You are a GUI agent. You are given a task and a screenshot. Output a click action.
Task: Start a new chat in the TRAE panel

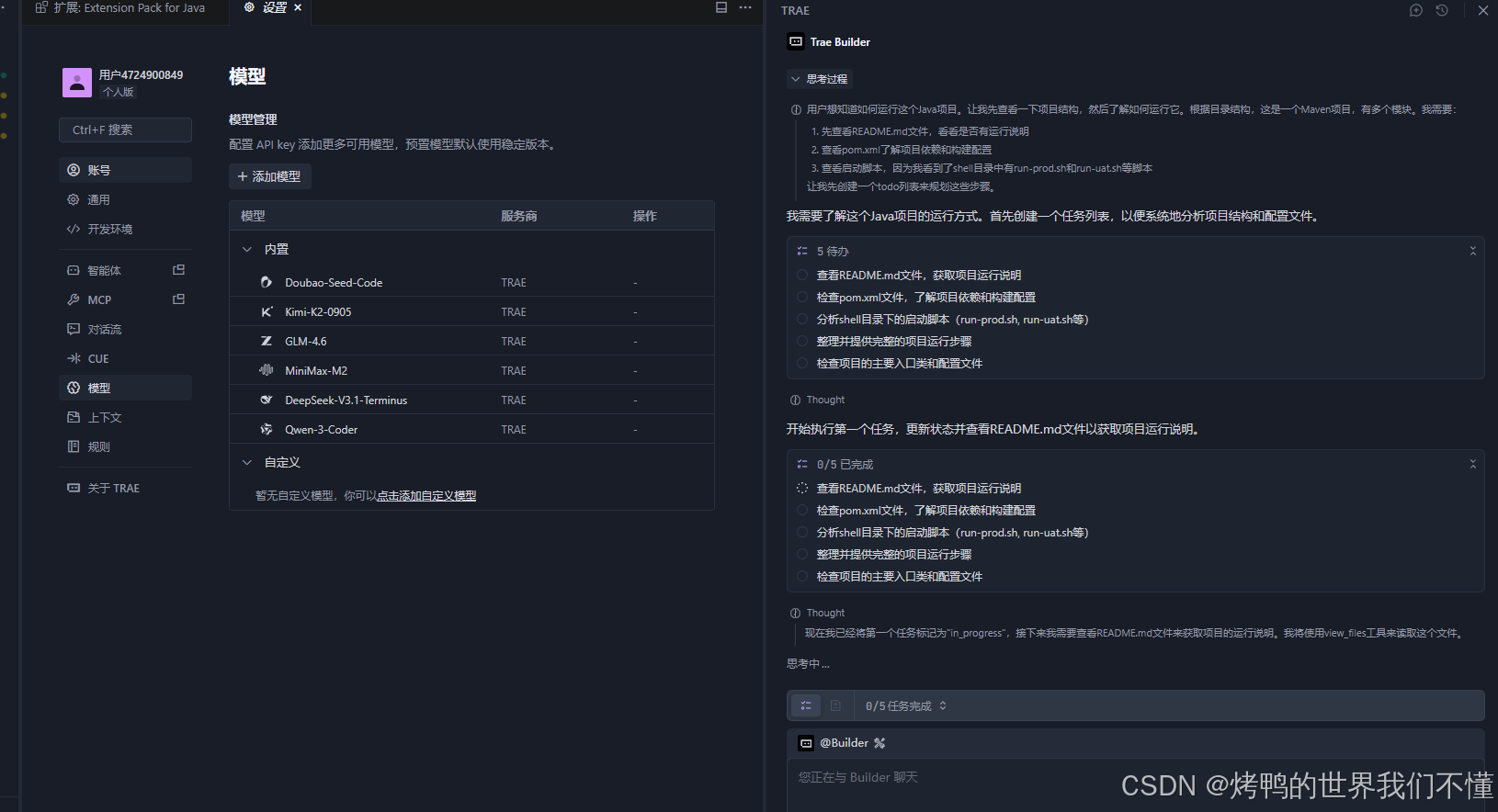coord(1416,10)
